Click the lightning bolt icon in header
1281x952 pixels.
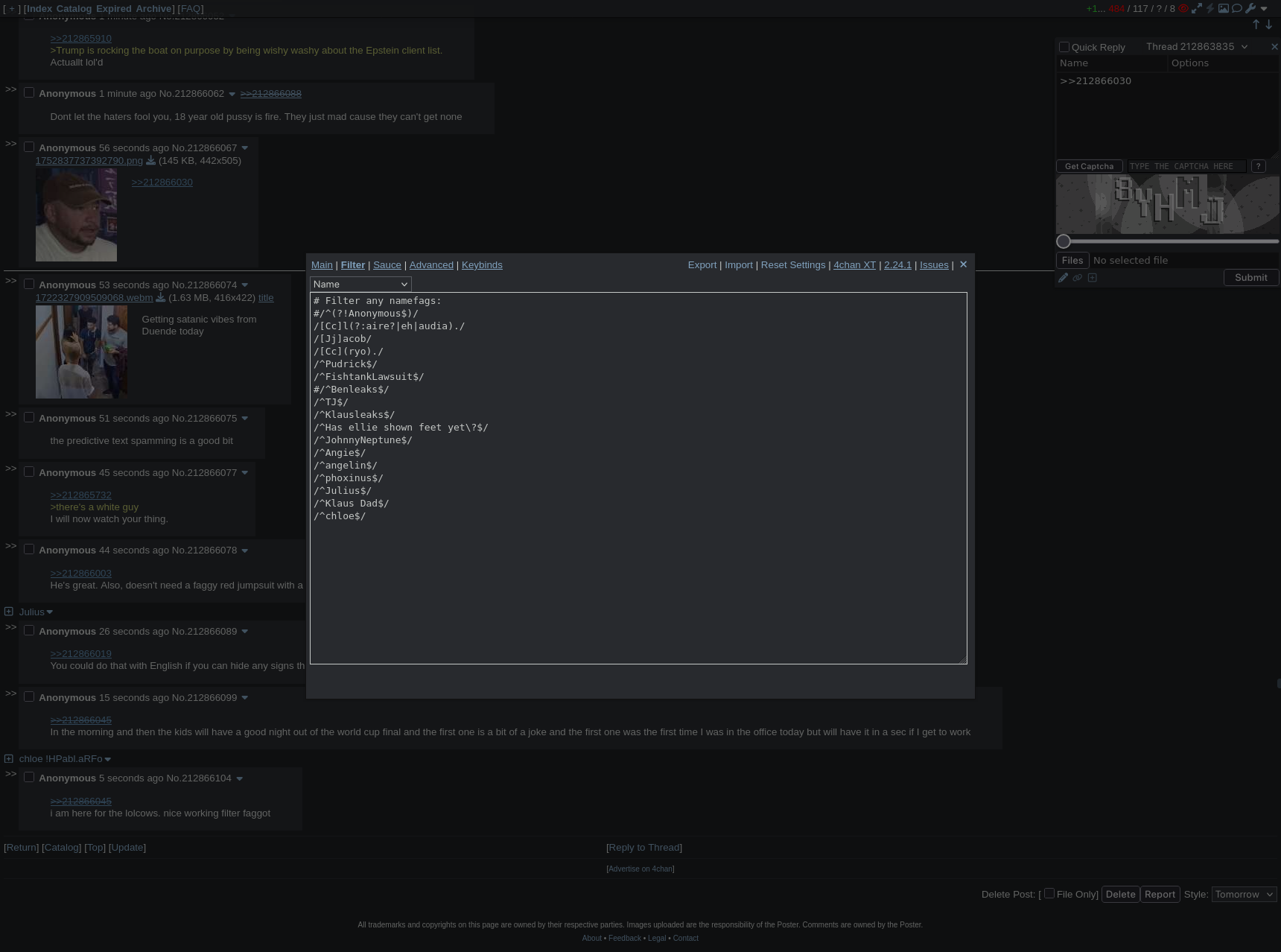pyautogui.click(x=1210, y=9)
